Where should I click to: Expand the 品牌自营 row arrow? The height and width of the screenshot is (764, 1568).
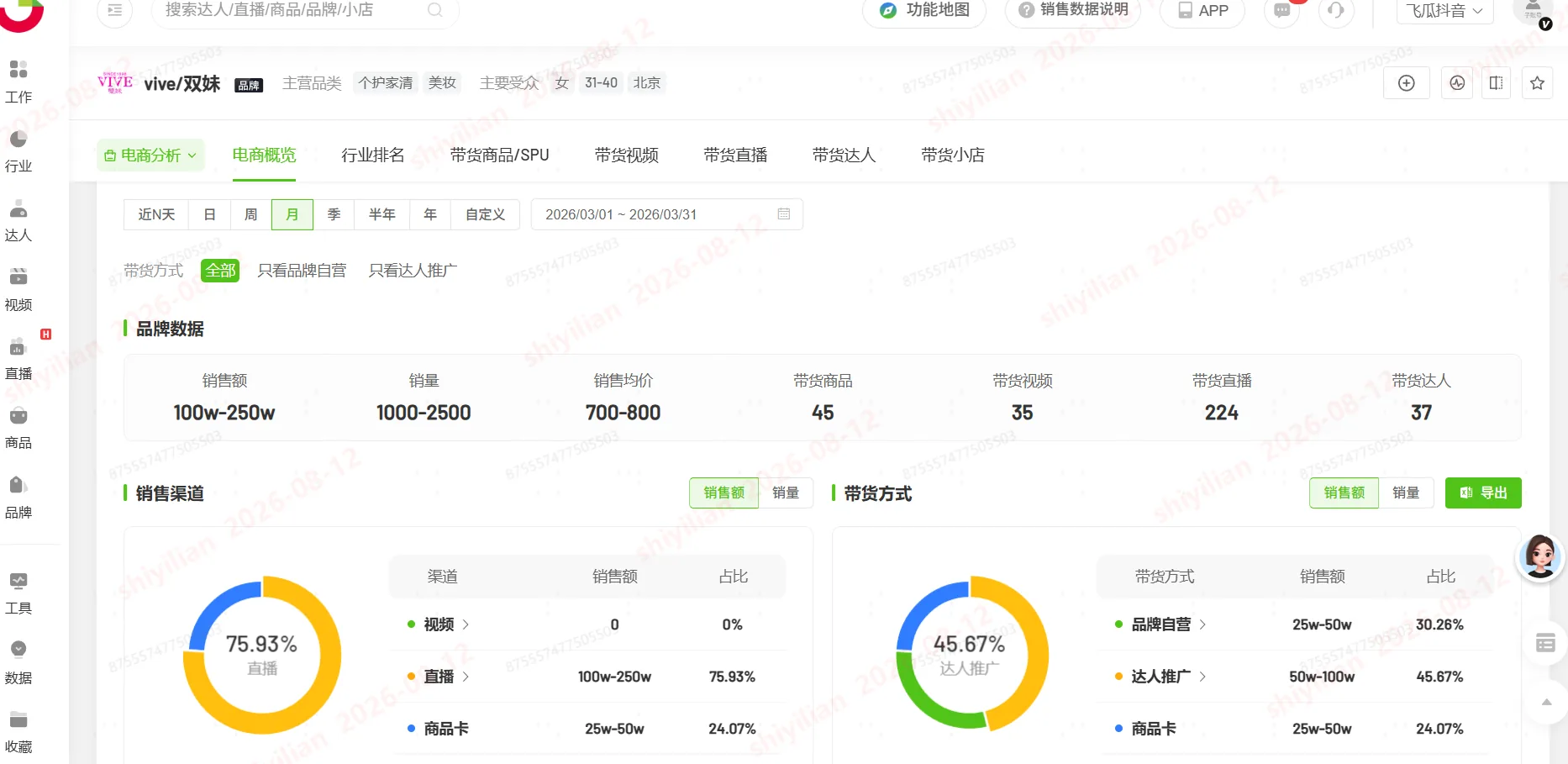(x=1202, y=624)
